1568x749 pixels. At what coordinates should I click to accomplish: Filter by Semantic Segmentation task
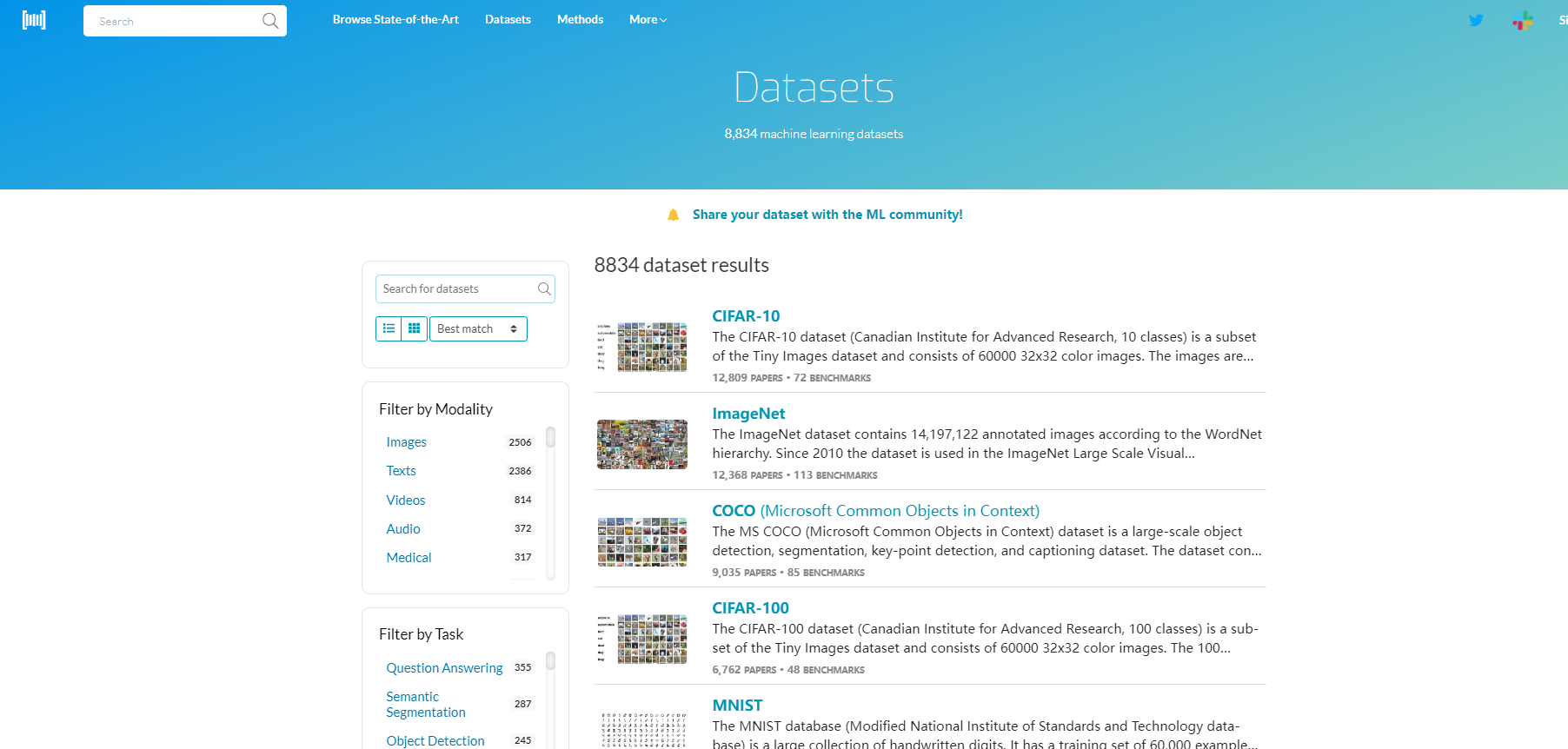pyautogui.click(x=426, y=705)
